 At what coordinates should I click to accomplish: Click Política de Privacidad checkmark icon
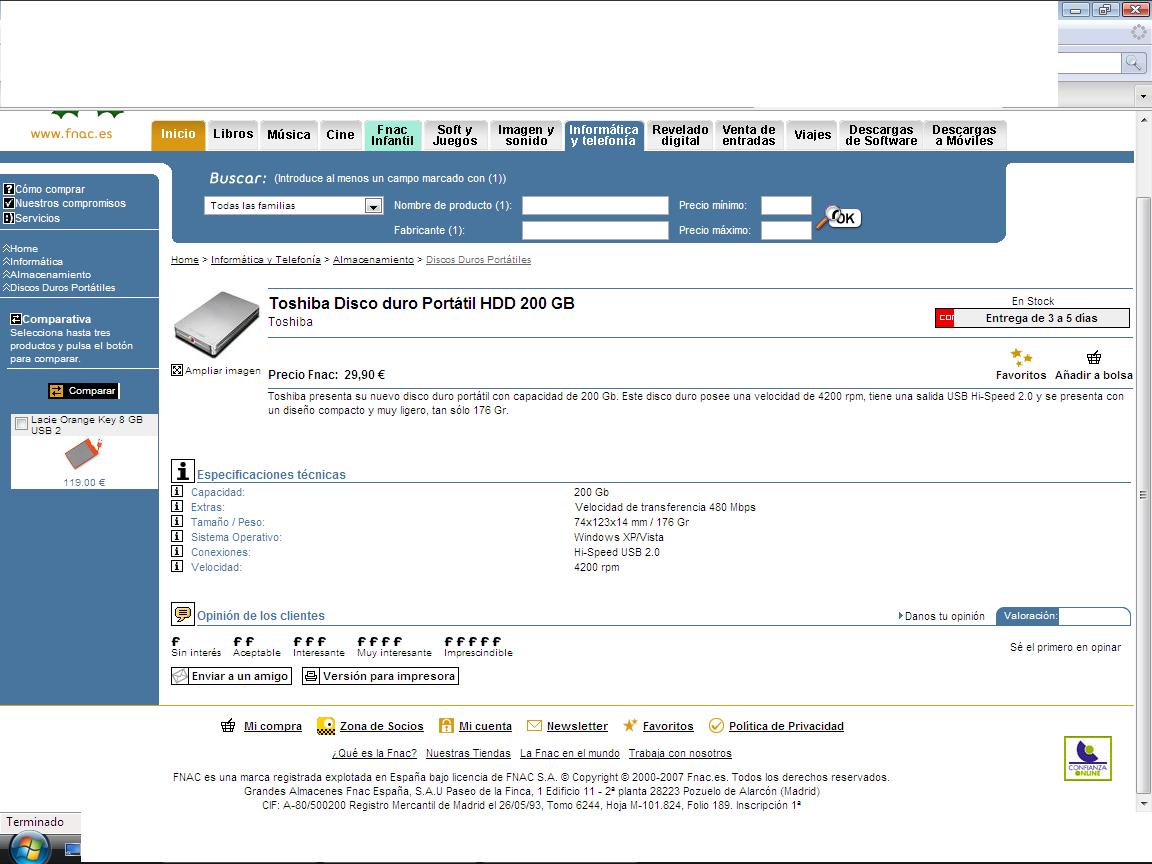pos(716,726)
